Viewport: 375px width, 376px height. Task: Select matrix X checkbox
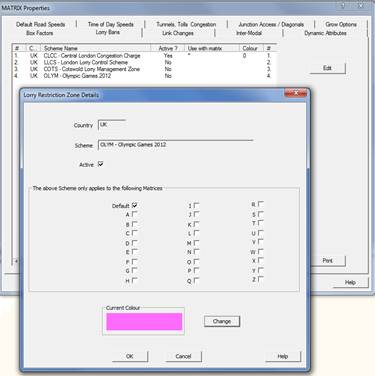[x=261, y=260]
